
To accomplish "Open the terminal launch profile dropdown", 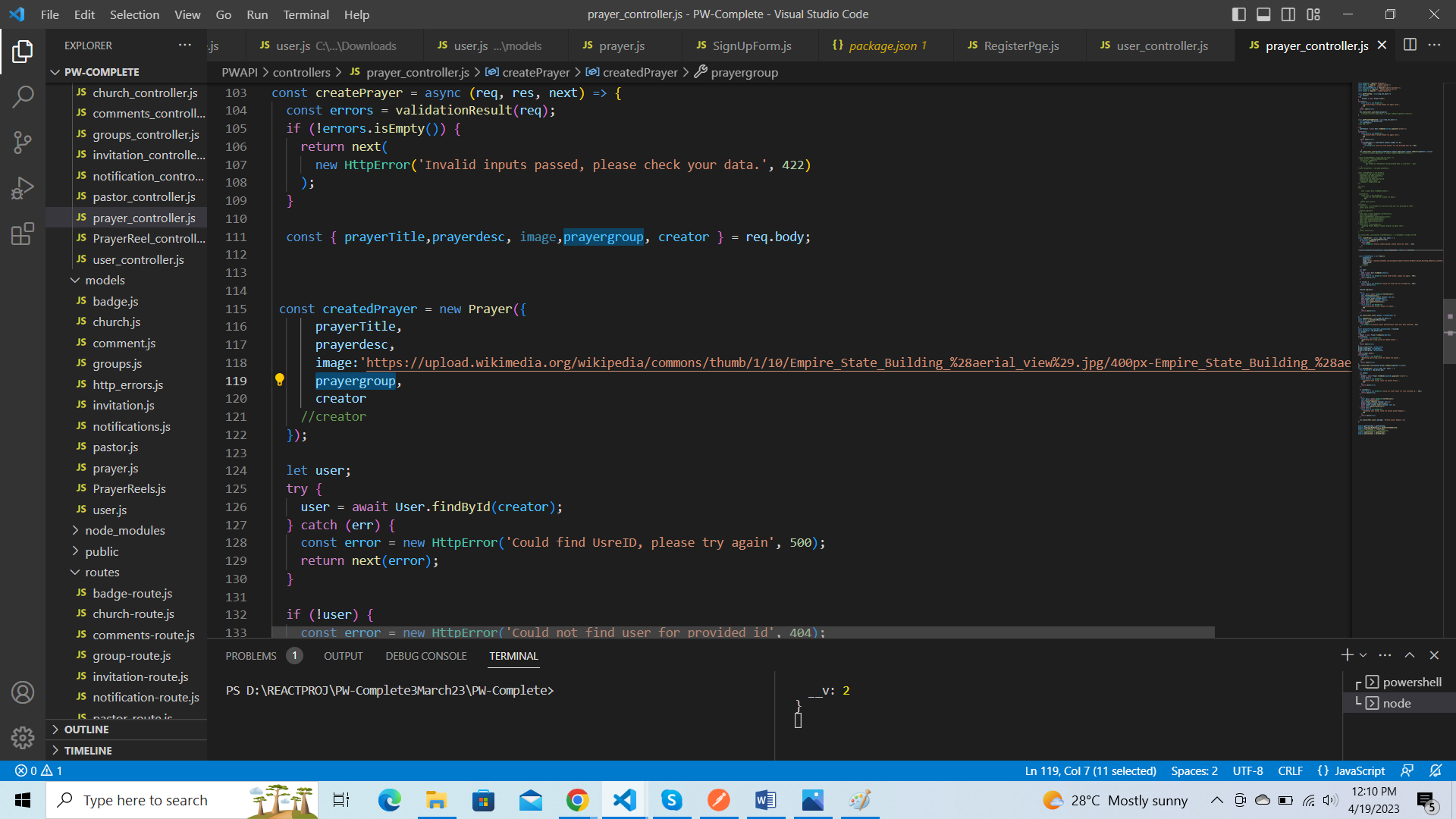I will click(1363, 654).
